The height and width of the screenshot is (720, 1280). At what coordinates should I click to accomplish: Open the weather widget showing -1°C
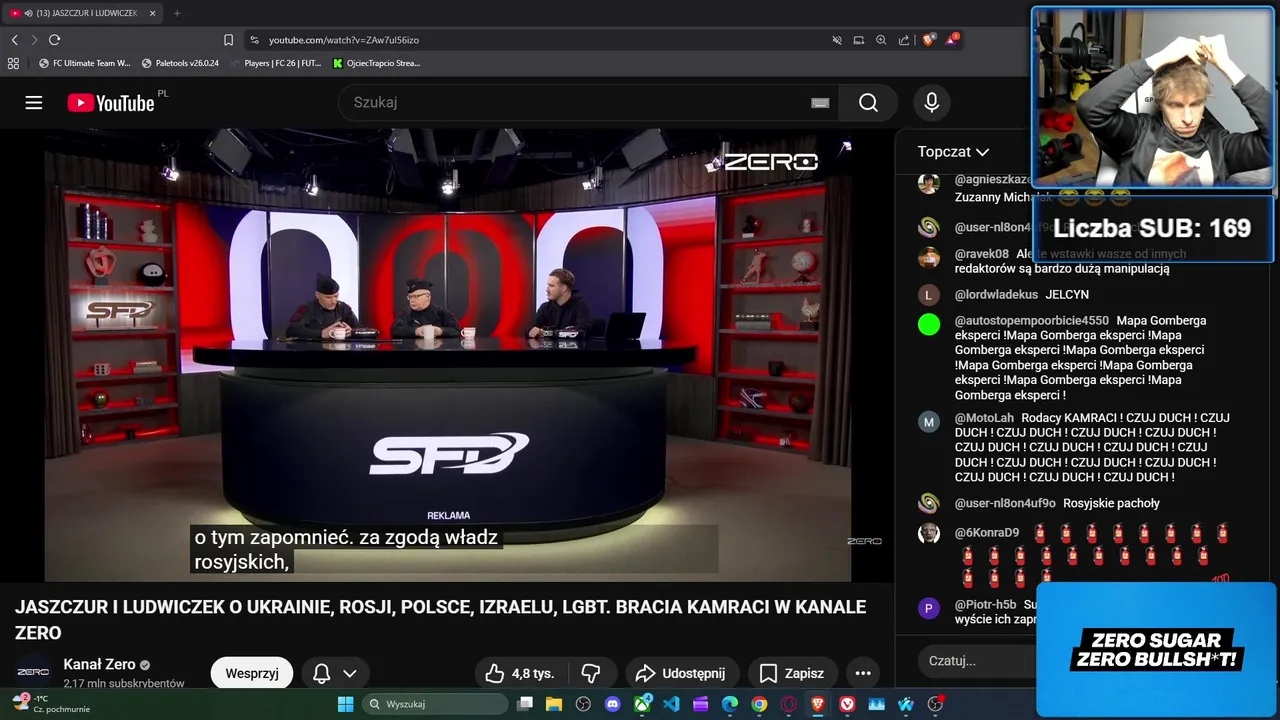(50, 703)
